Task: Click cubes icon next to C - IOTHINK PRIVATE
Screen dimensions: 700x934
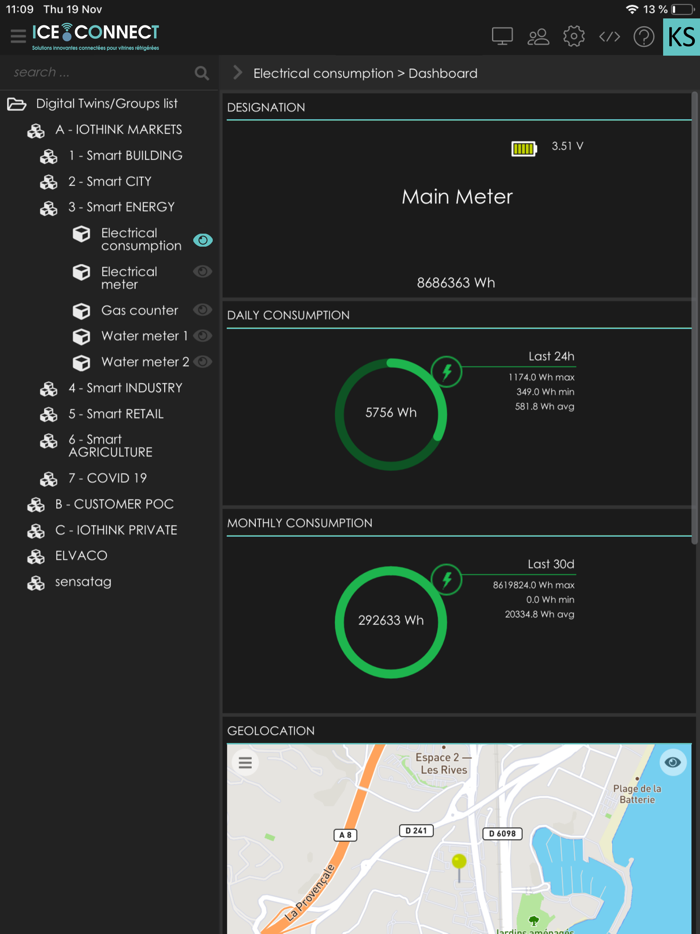Action: [x=36, y=531]
